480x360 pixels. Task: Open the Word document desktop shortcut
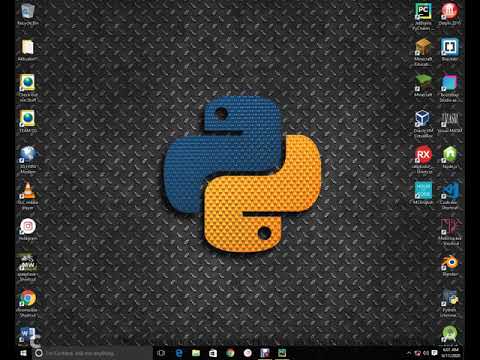pyautogui.click(x=27, y=335)
